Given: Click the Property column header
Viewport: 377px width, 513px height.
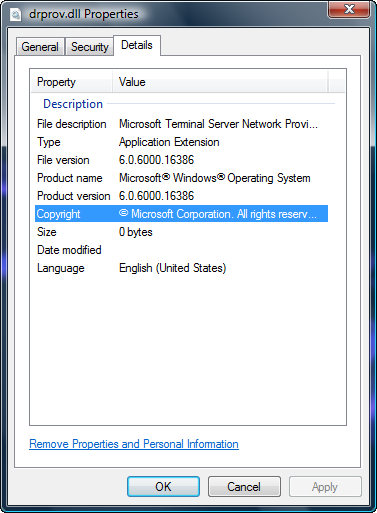Looking at the screenshot, I should [x=71, y=82].
